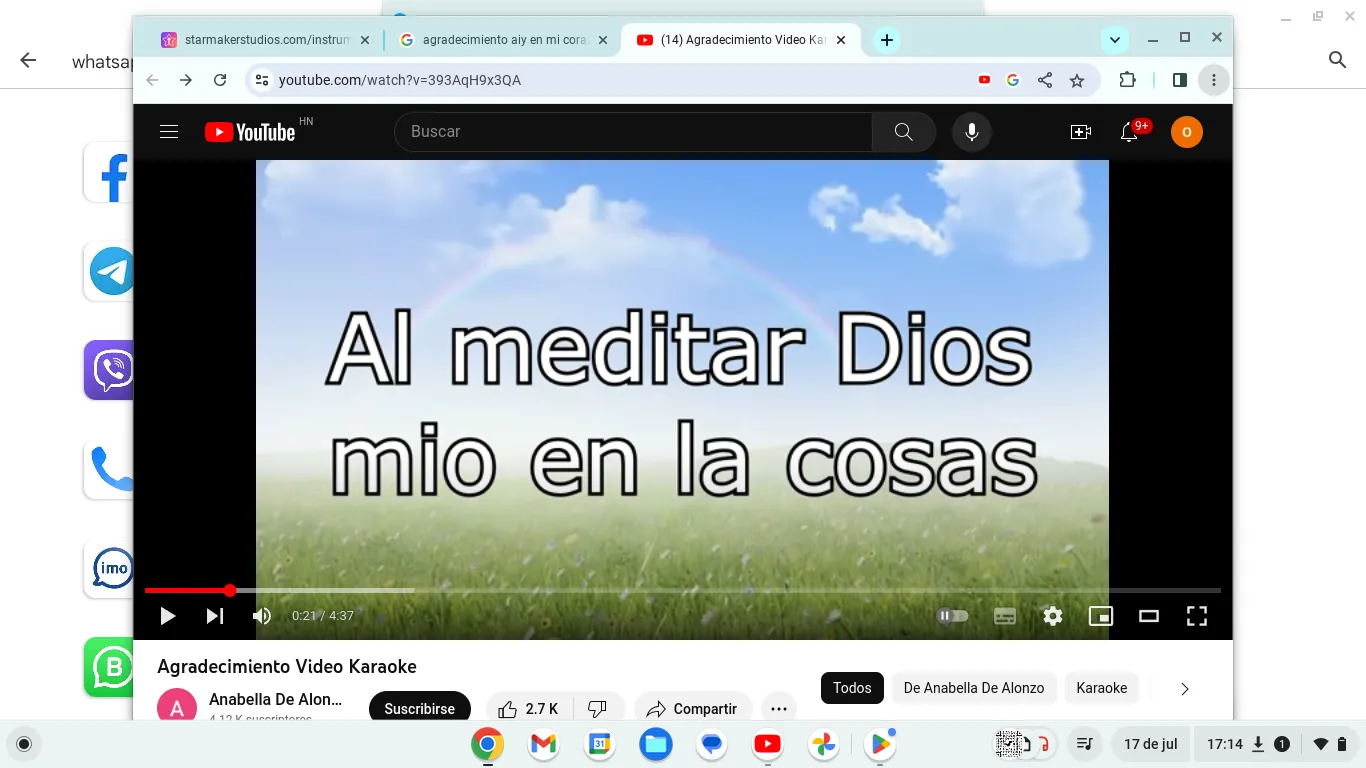Go forward in Chrome browser
Viewport: 1366px width, 768px height.
click(186, 80)
